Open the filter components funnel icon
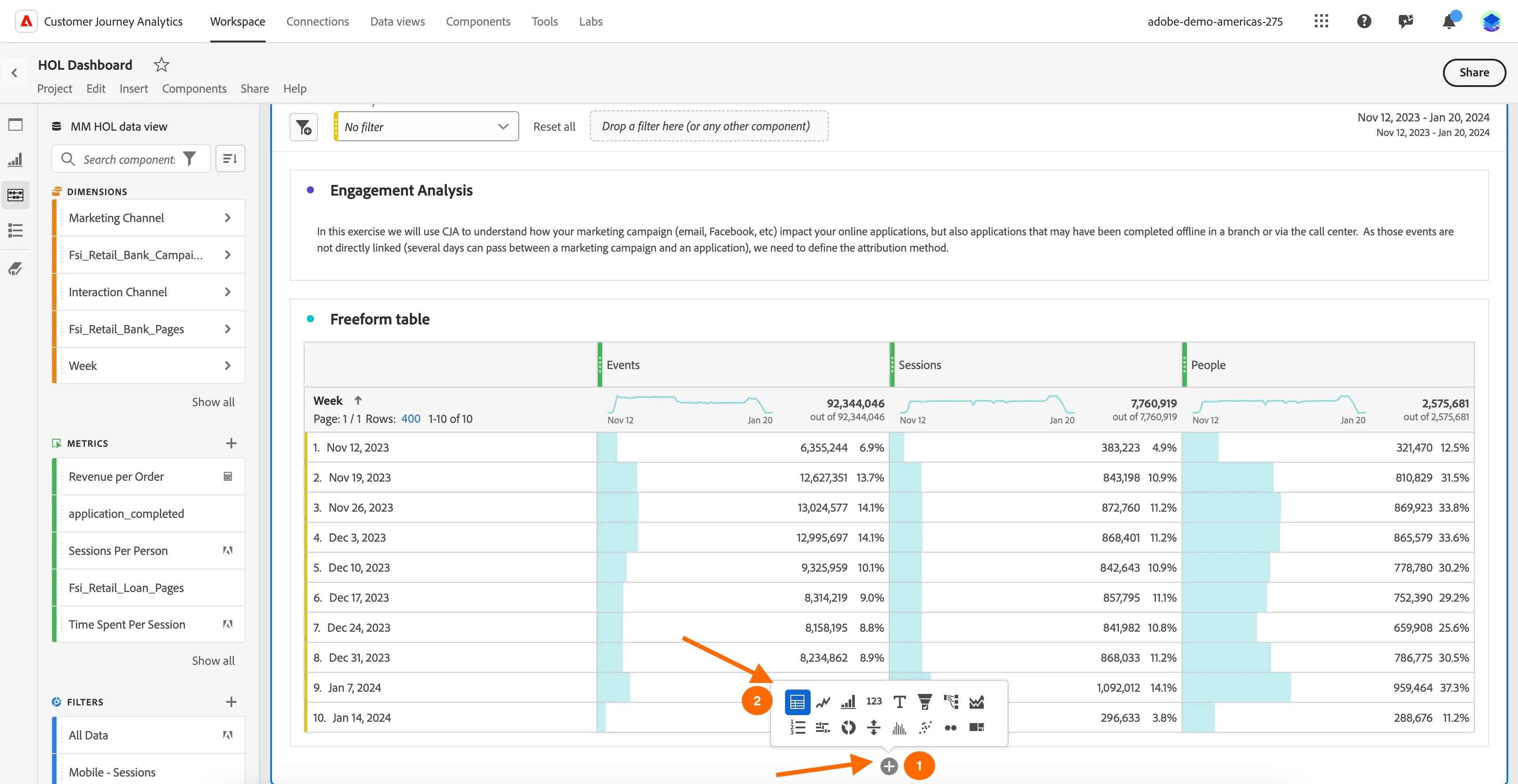This screenshot has height=784, width=1518. pyautogui.click(x=189, y=158)
